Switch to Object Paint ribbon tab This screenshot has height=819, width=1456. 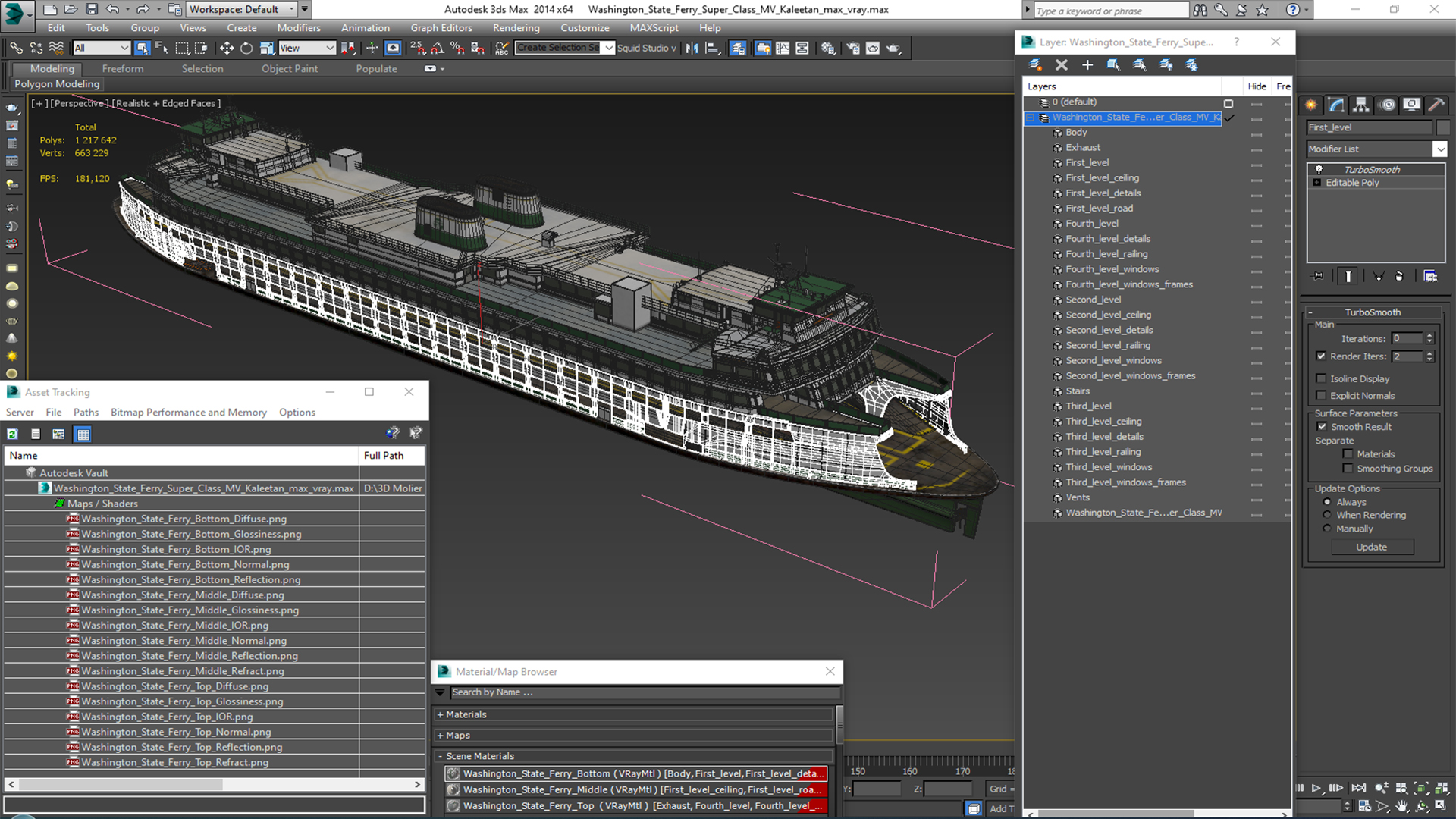[290, 68]
